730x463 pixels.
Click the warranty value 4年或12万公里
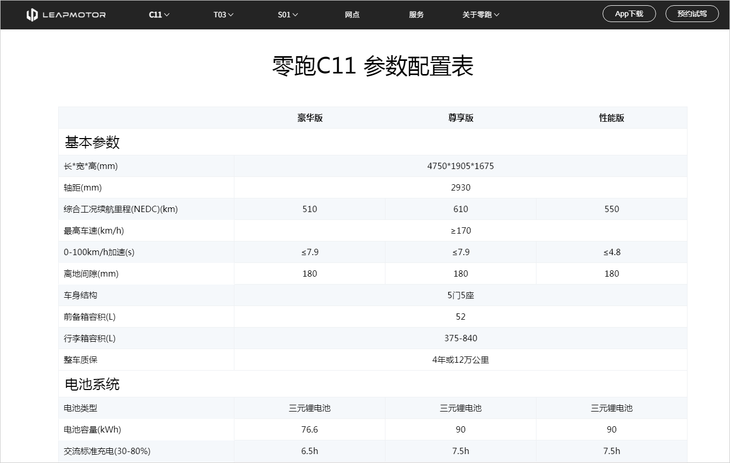(x=460, y=360)
